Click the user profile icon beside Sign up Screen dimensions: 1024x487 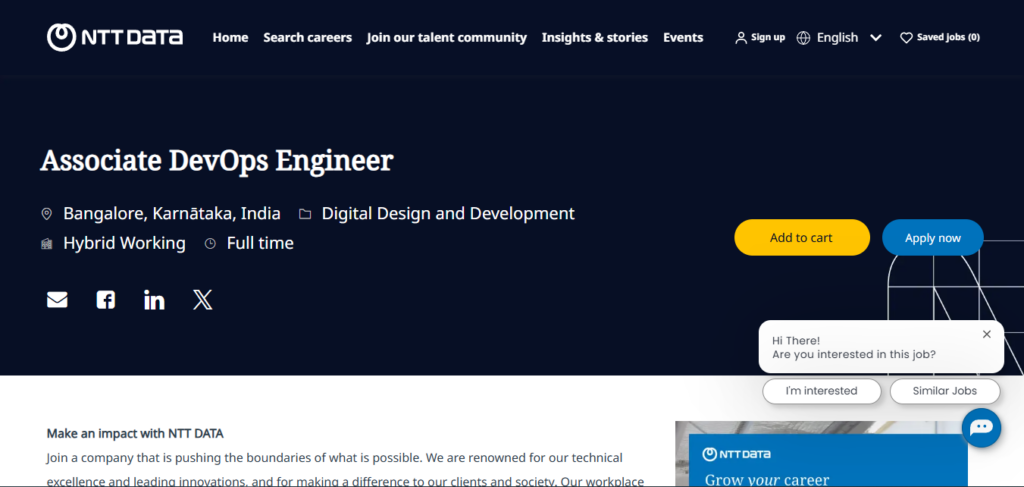point(741,38)
